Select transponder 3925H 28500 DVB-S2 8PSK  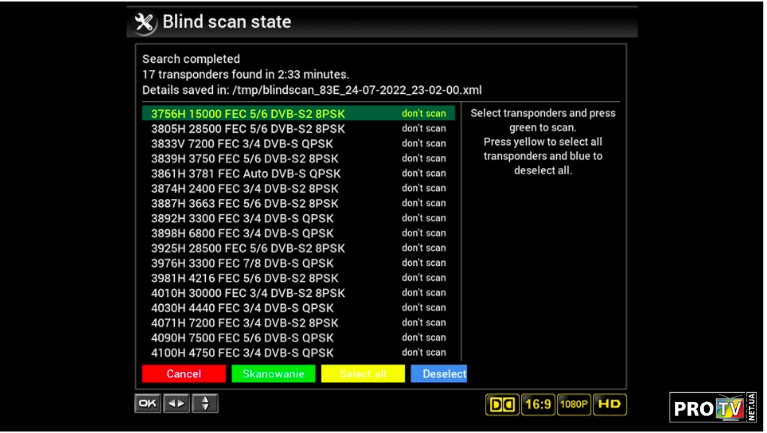click(x=247, y=248)
